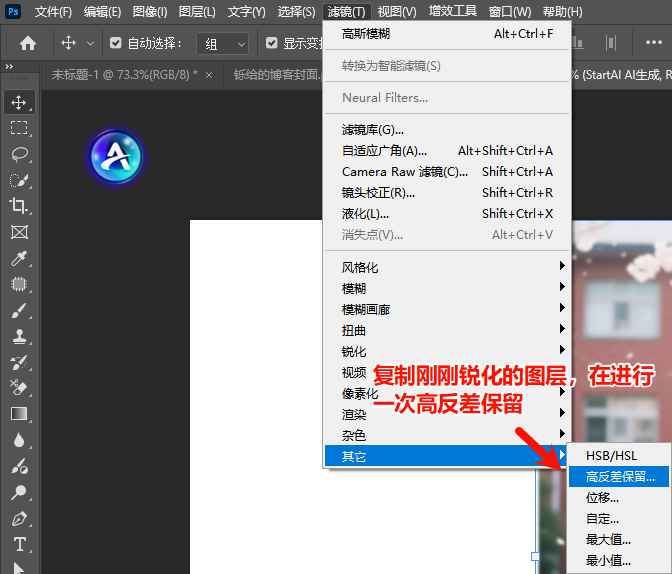The width and height of the screenshot is (672, 574).
Task: Select the Eraser tool
Action: click(x=19, y=388)
